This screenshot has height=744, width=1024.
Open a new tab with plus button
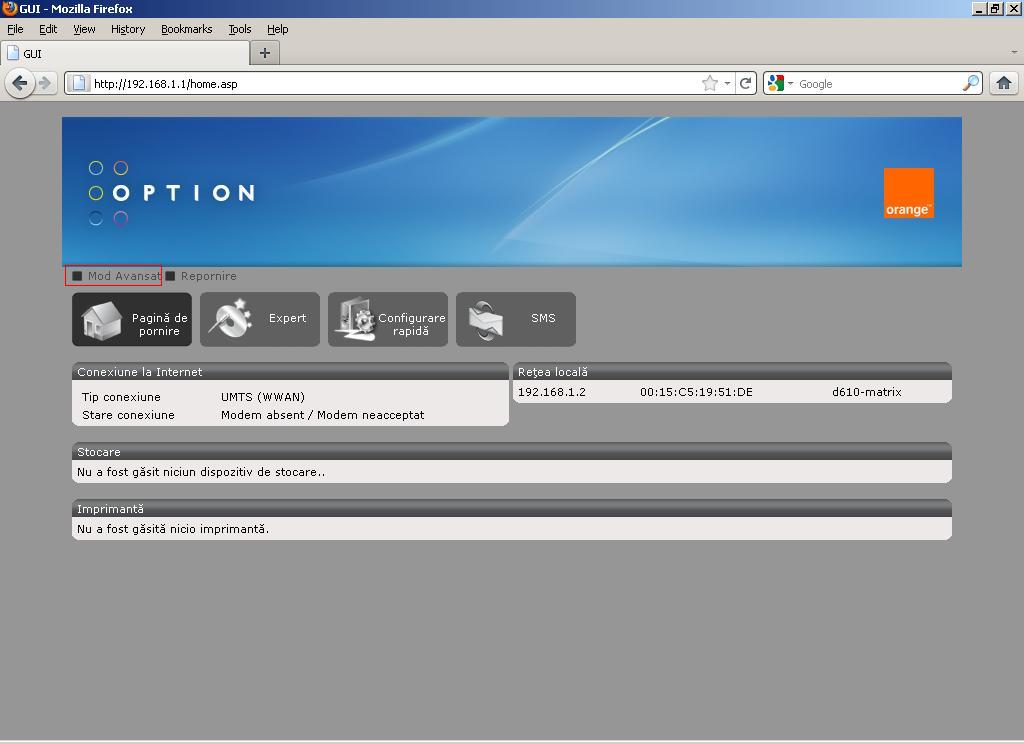pyautogui.click(x=265, y=53)
